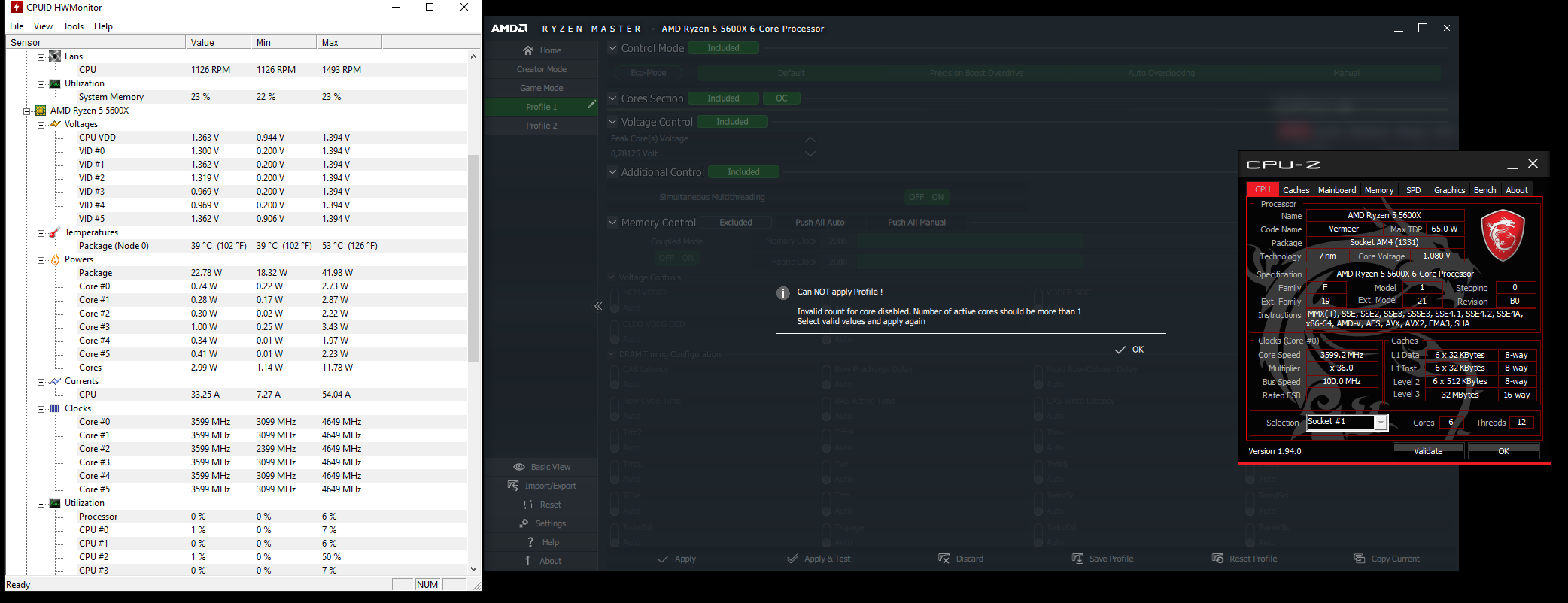Click the Value column header in HWMonitor
This screenshot has width=1568, height=603.
point(218,43)
